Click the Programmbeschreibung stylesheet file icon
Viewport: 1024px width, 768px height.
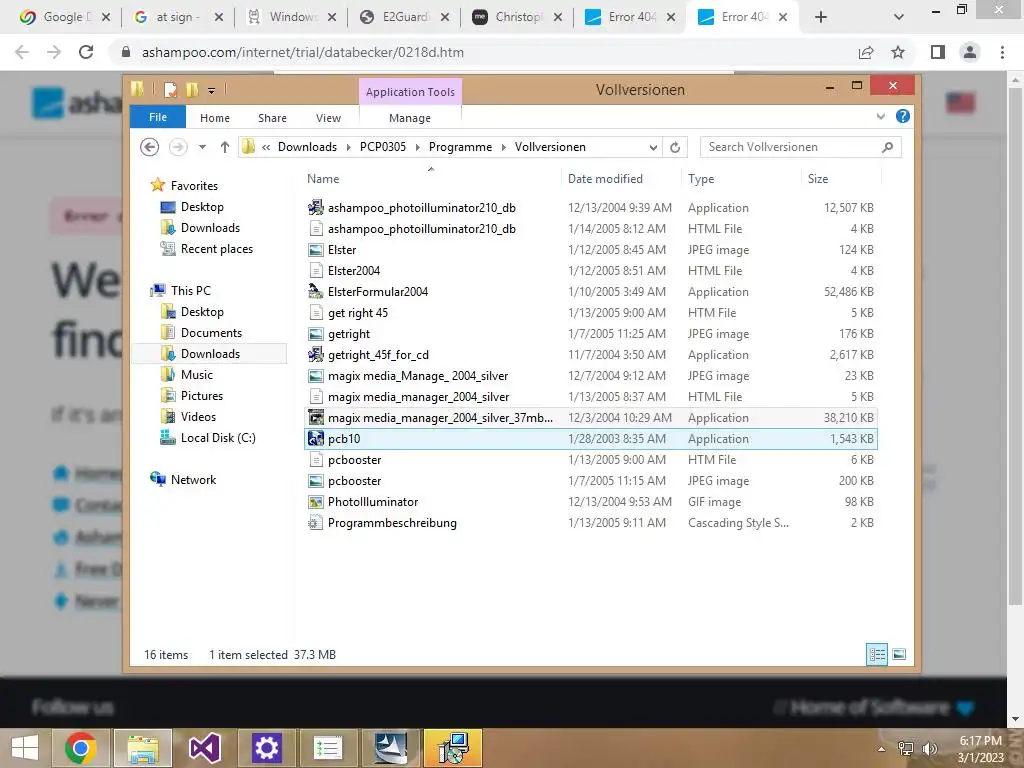[x=315, y=522]
